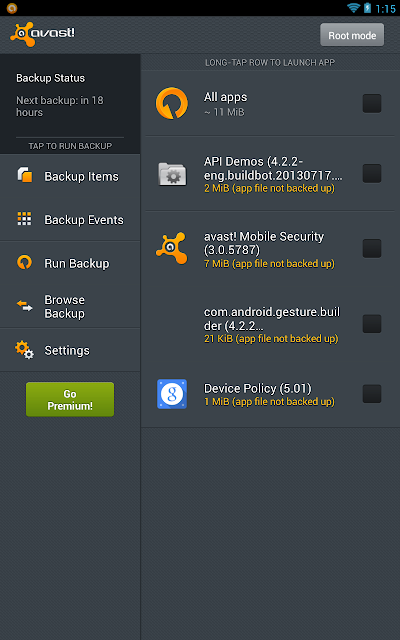
Task: Tap the Backup Events grid icon
Action: [x=24, y=219]
